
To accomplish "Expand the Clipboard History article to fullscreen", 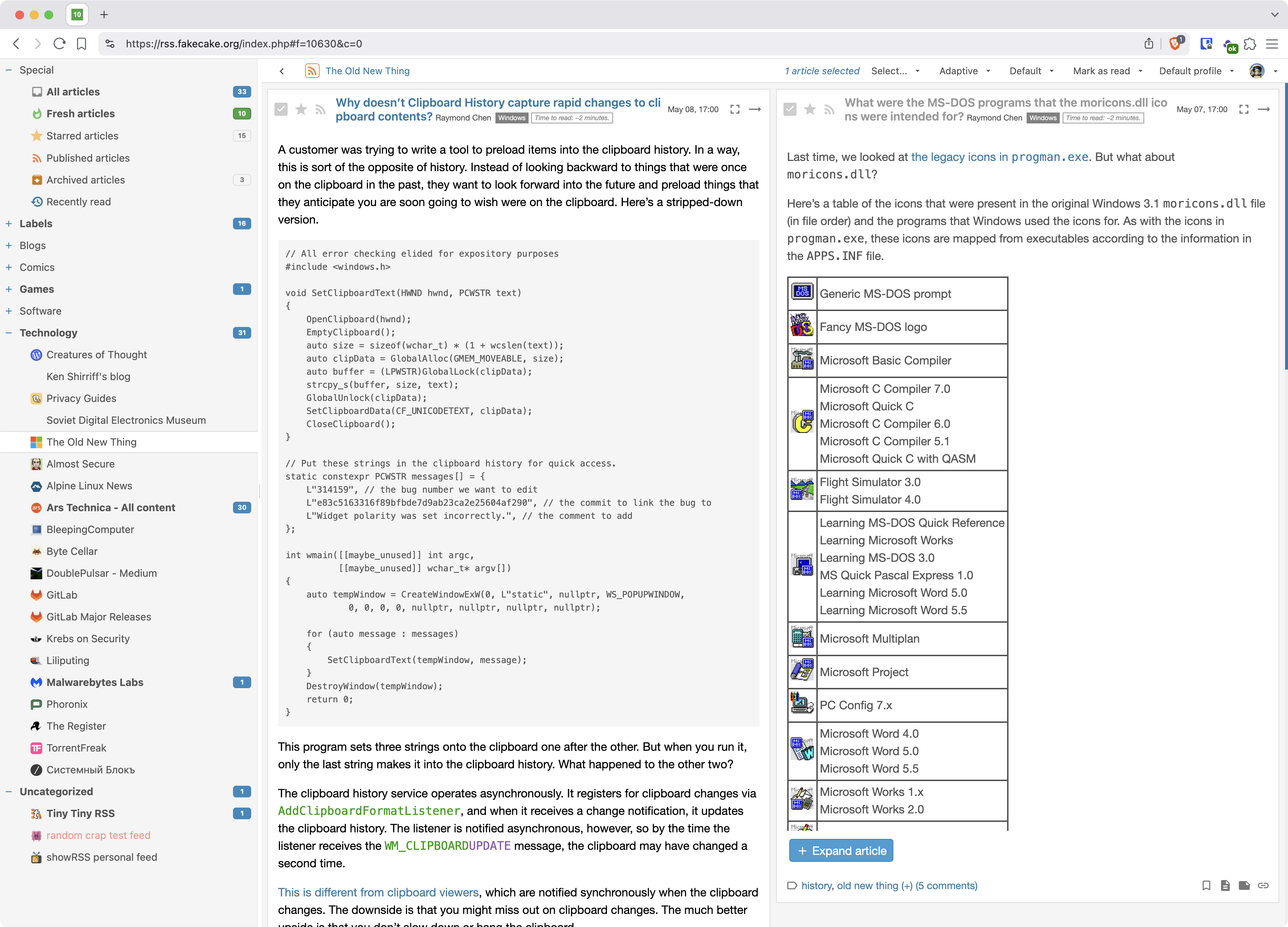I will [x=735, y=109].
